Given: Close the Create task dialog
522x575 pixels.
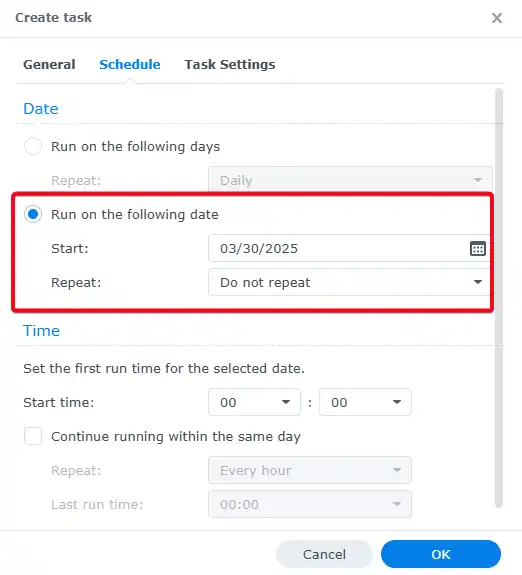Looking at the screenshot, I should 497,18.
